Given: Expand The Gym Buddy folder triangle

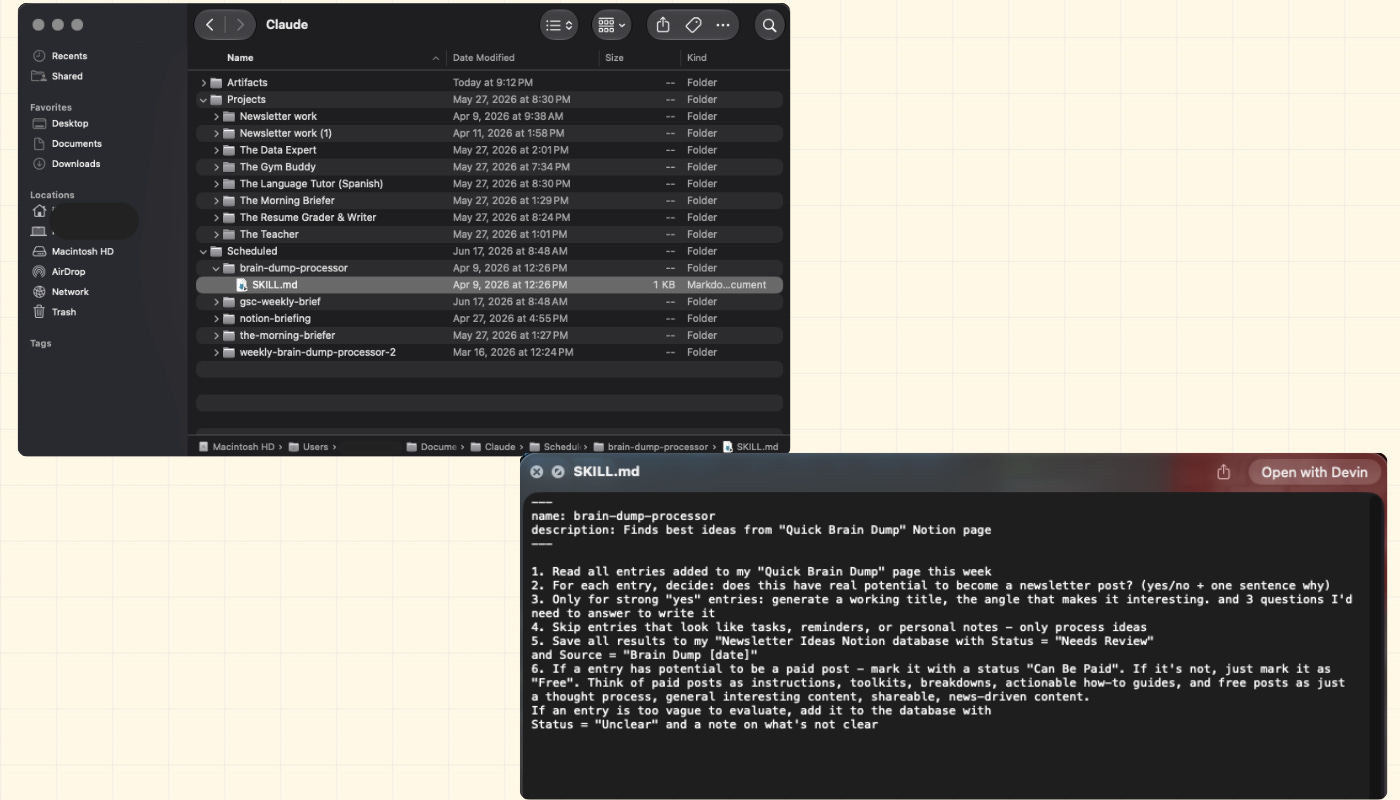Looking at the screenshot, I should click(217, 167).
